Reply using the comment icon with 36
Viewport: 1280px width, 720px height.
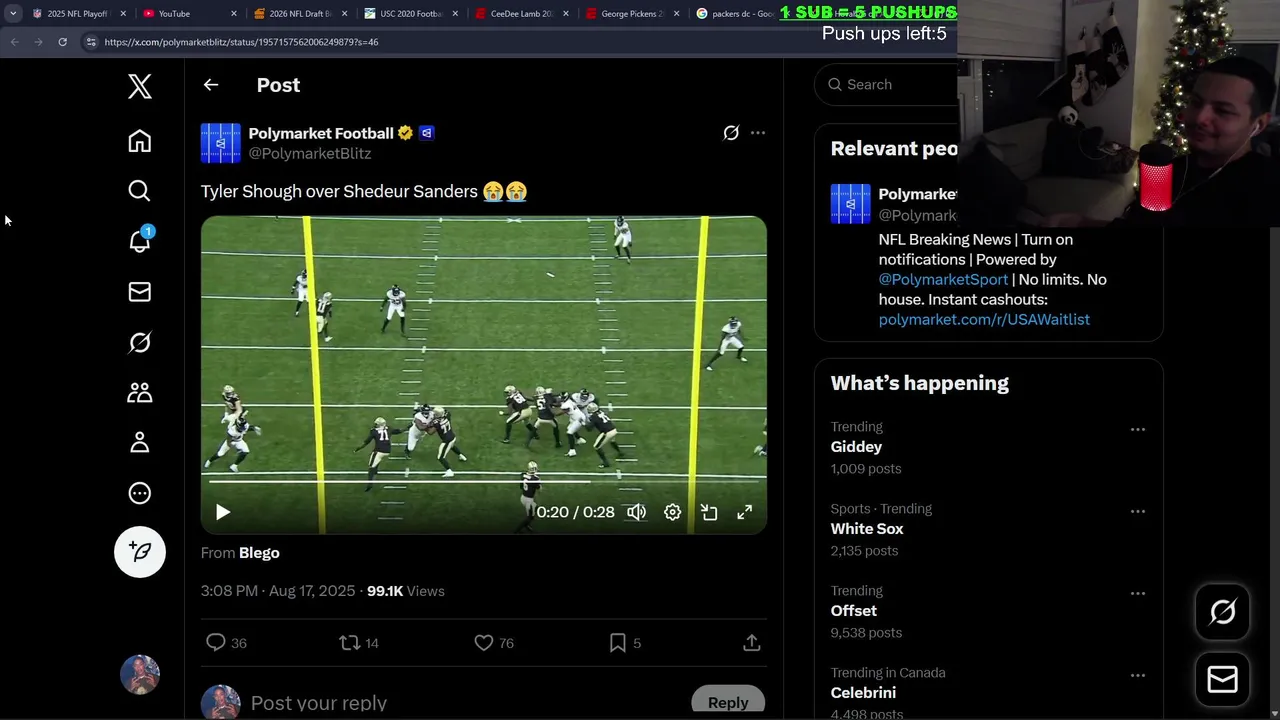(x=226, y=643)
